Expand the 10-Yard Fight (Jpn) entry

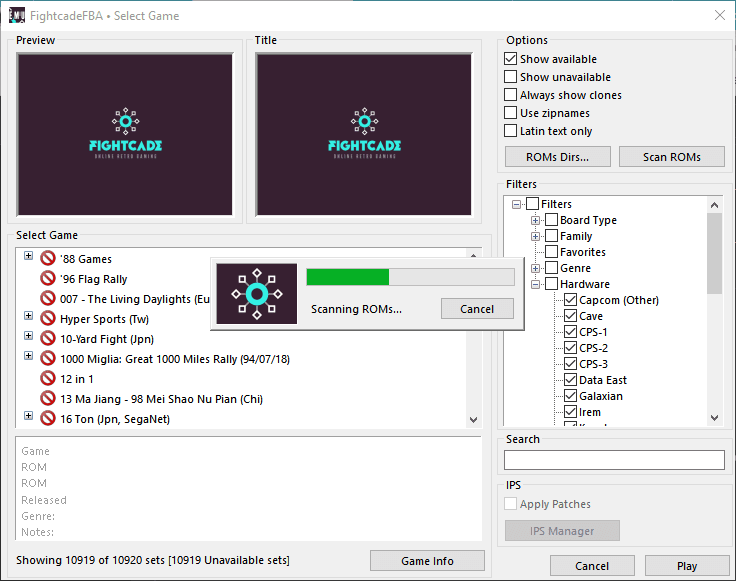click(29, 336)
